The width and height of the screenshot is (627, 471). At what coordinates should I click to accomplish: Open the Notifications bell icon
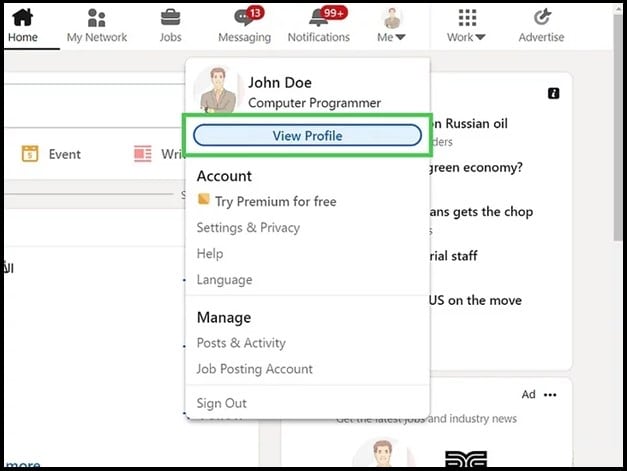point(318,18)
